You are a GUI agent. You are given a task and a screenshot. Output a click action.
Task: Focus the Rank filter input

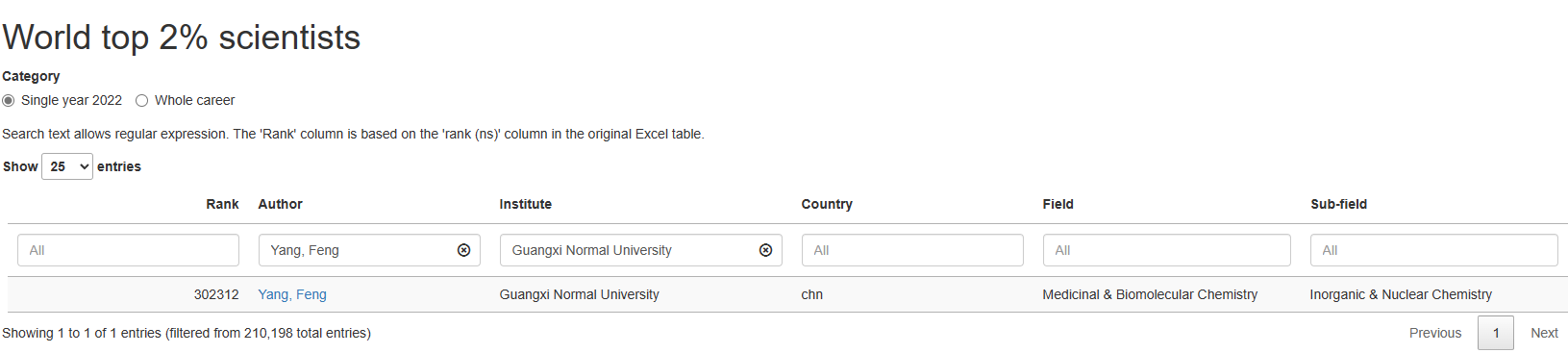(x=128, y=250)
